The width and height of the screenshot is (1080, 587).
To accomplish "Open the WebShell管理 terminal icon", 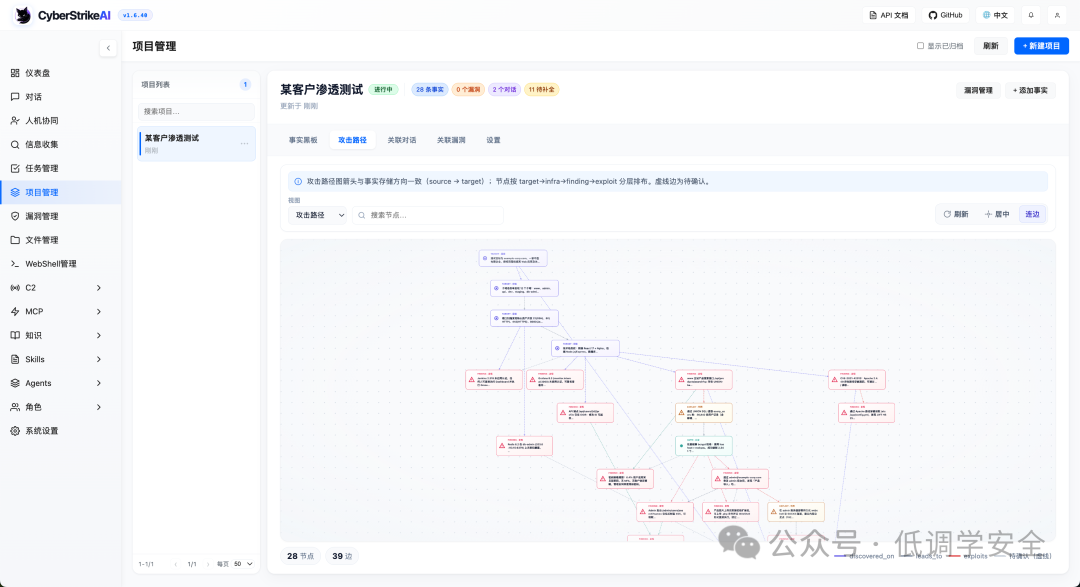I will tap(15, 264).
